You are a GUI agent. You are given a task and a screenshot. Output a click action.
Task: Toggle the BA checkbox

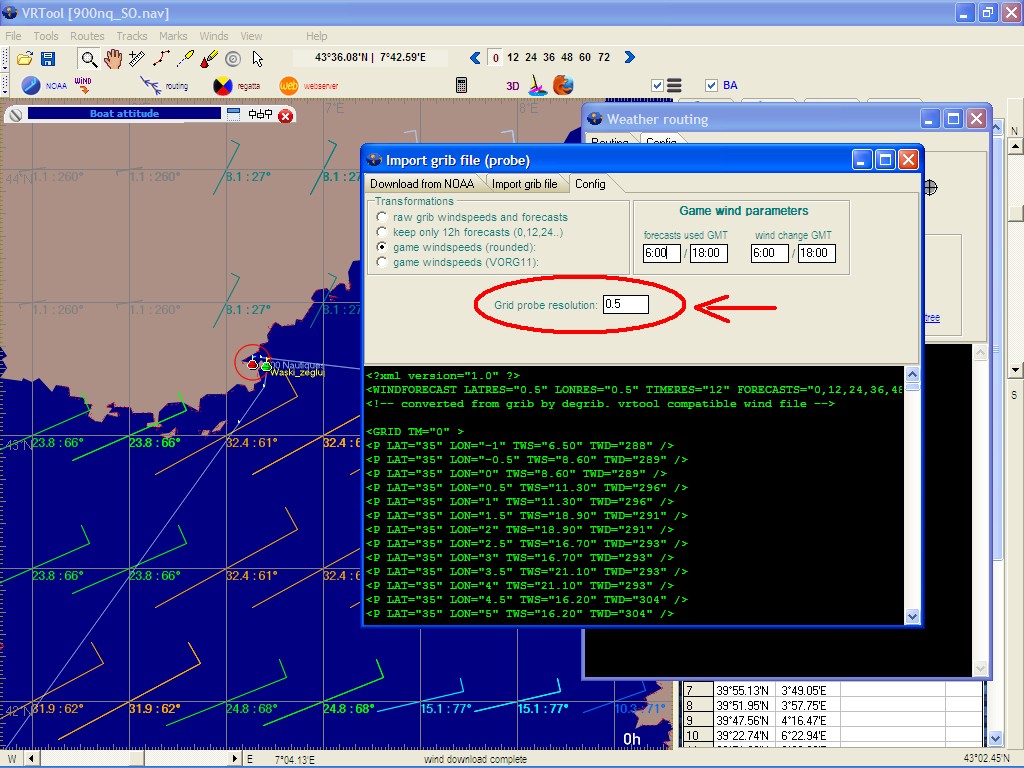click(712, 86)
